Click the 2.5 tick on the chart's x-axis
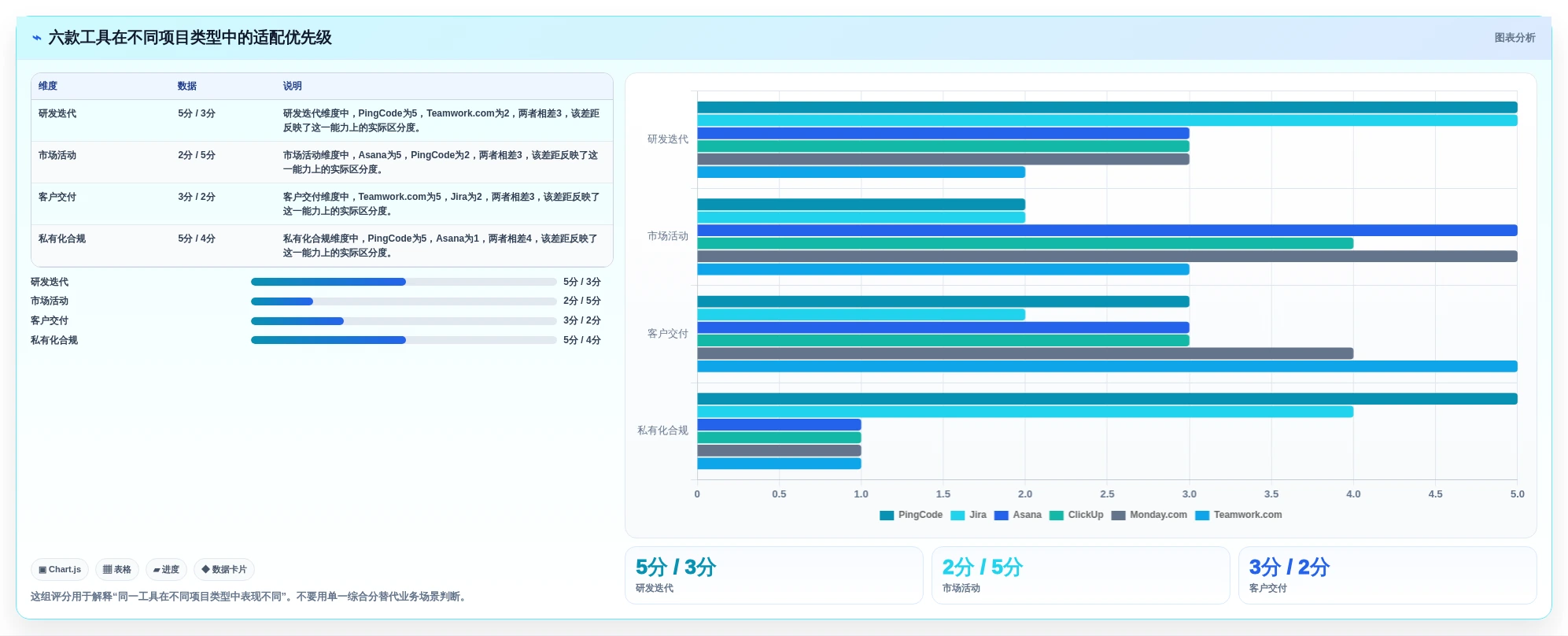Image resolution: width=1568 pixels, height=636 pixels. 1107,494
